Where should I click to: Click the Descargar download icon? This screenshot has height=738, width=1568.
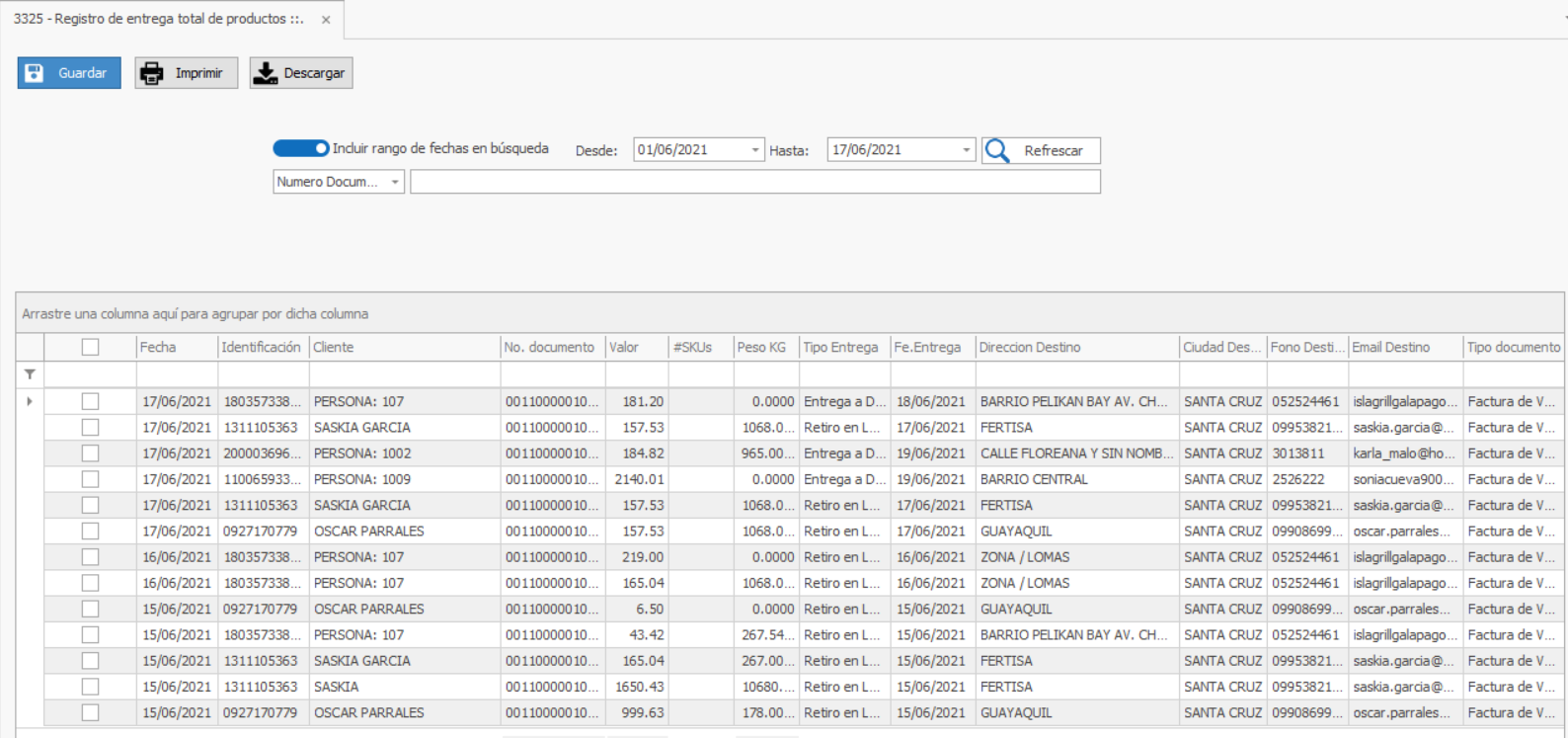click(x=266, y=73)
